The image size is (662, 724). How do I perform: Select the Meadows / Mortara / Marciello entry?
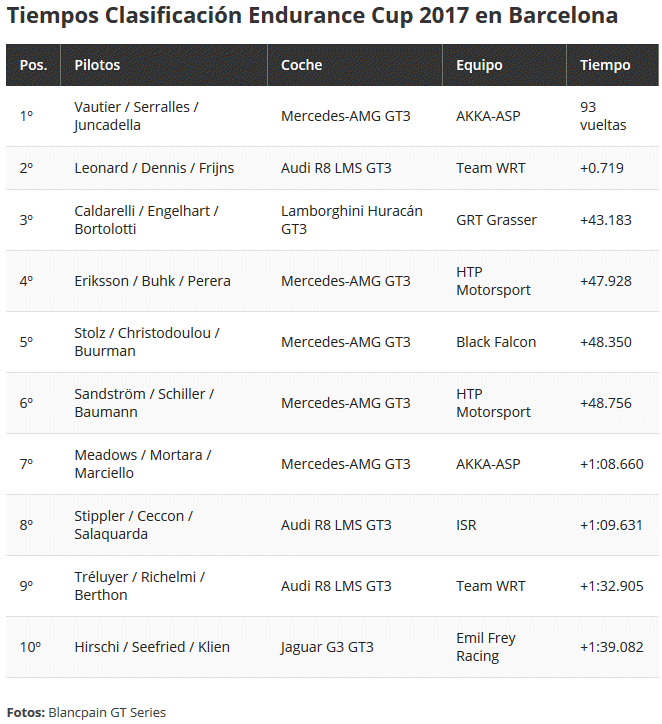click(142, 464)
